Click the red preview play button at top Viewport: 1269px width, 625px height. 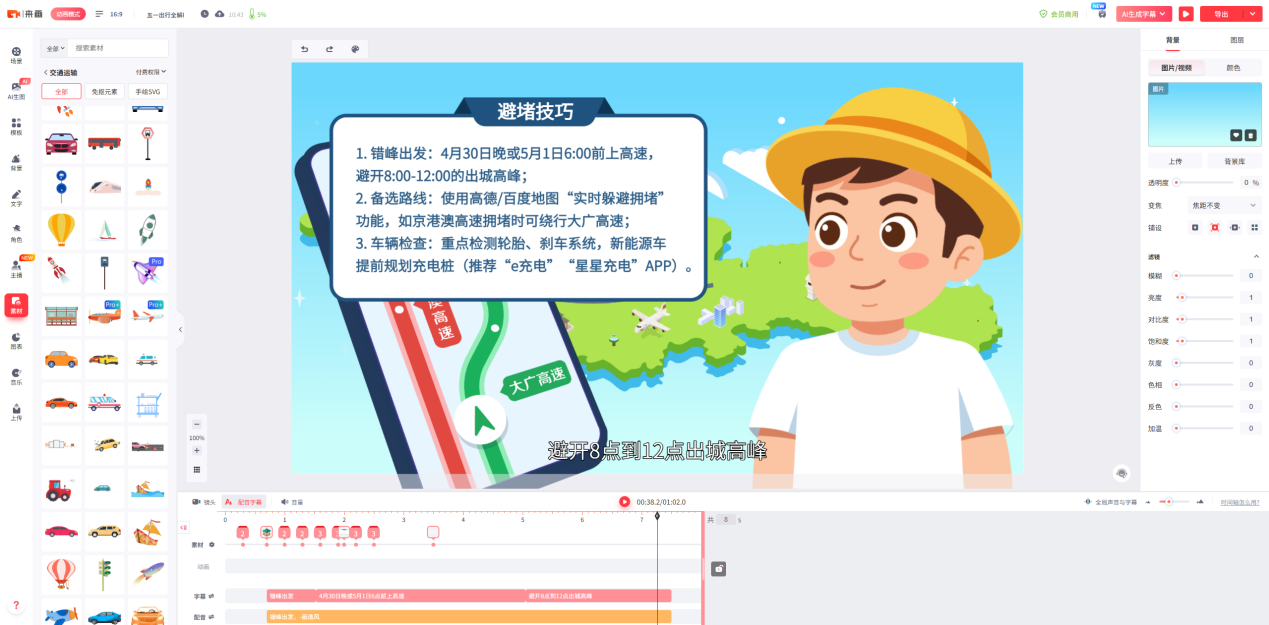(1186, 14)
